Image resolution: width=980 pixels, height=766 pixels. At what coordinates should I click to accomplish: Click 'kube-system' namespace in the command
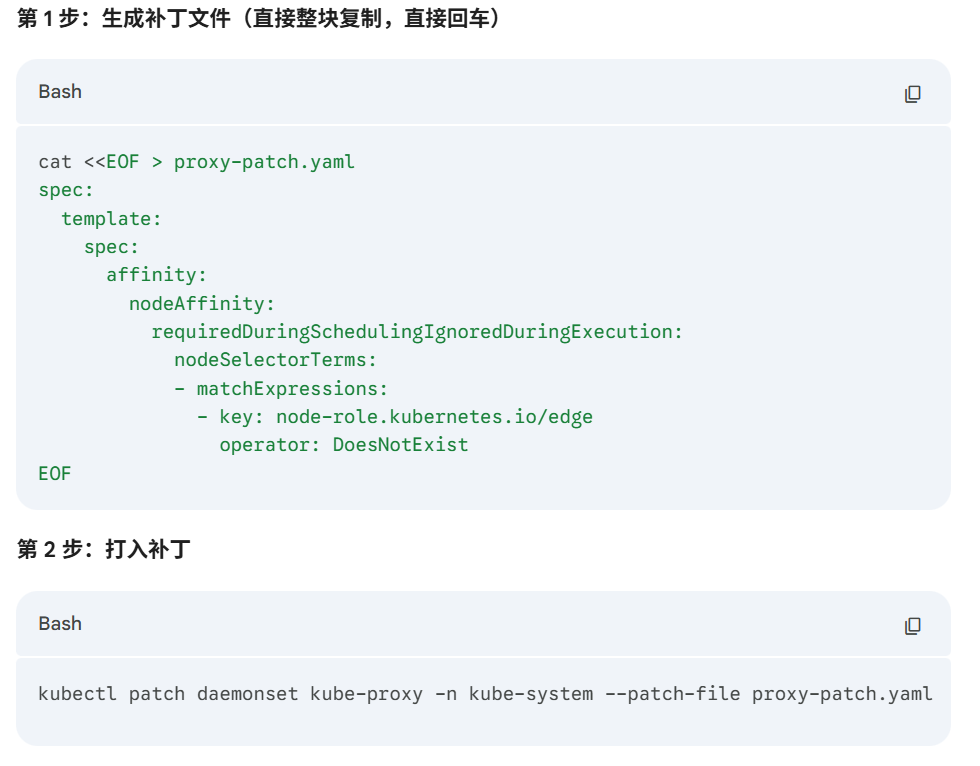(x=530, y=694)
